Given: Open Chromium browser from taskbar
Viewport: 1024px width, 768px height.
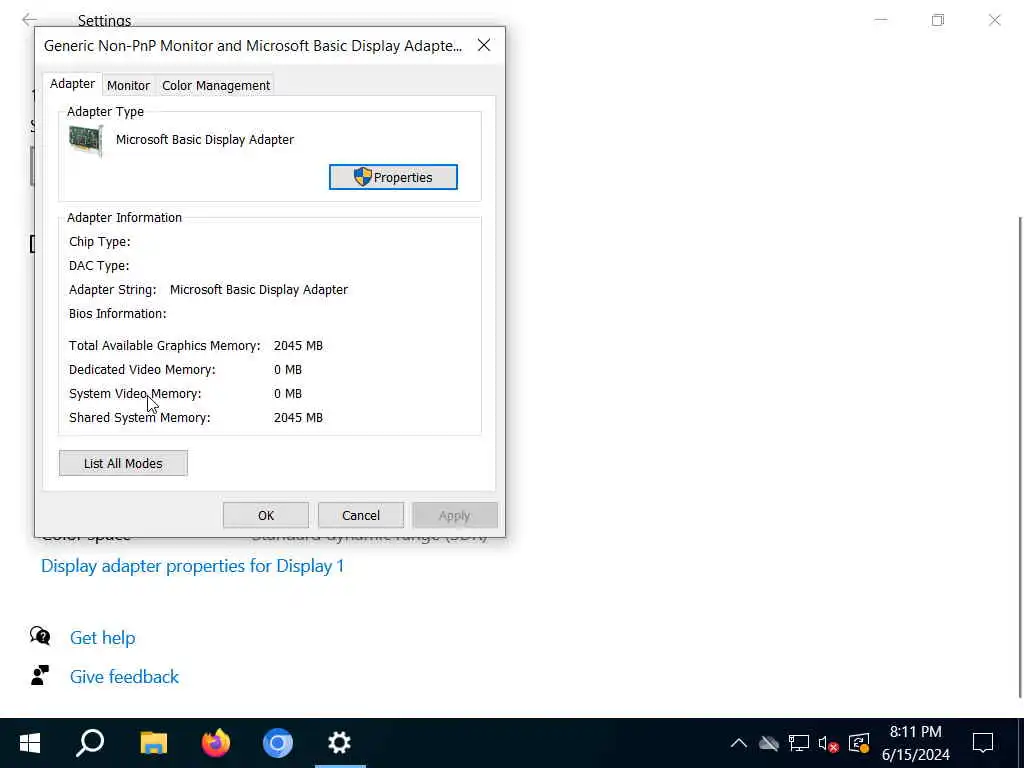Looking at the screenshot, I should (x=278, y=743).
